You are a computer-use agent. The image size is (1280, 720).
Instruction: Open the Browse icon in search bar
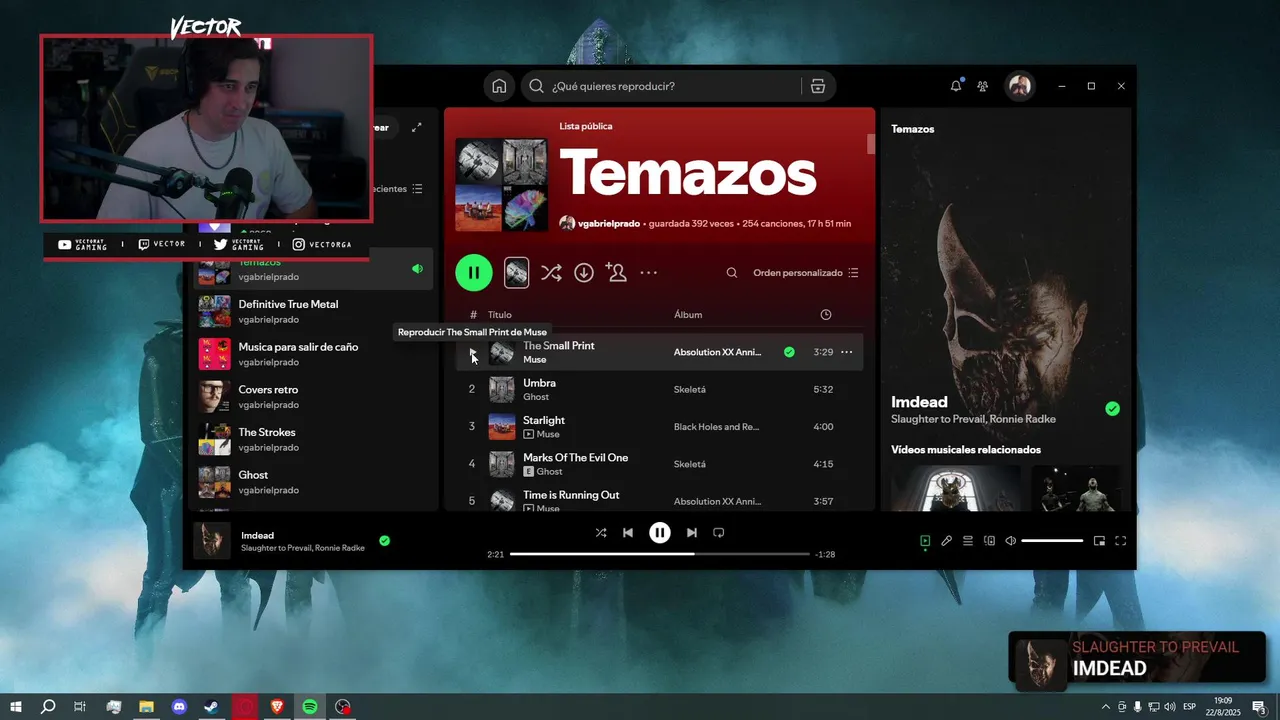coord(817,86)
